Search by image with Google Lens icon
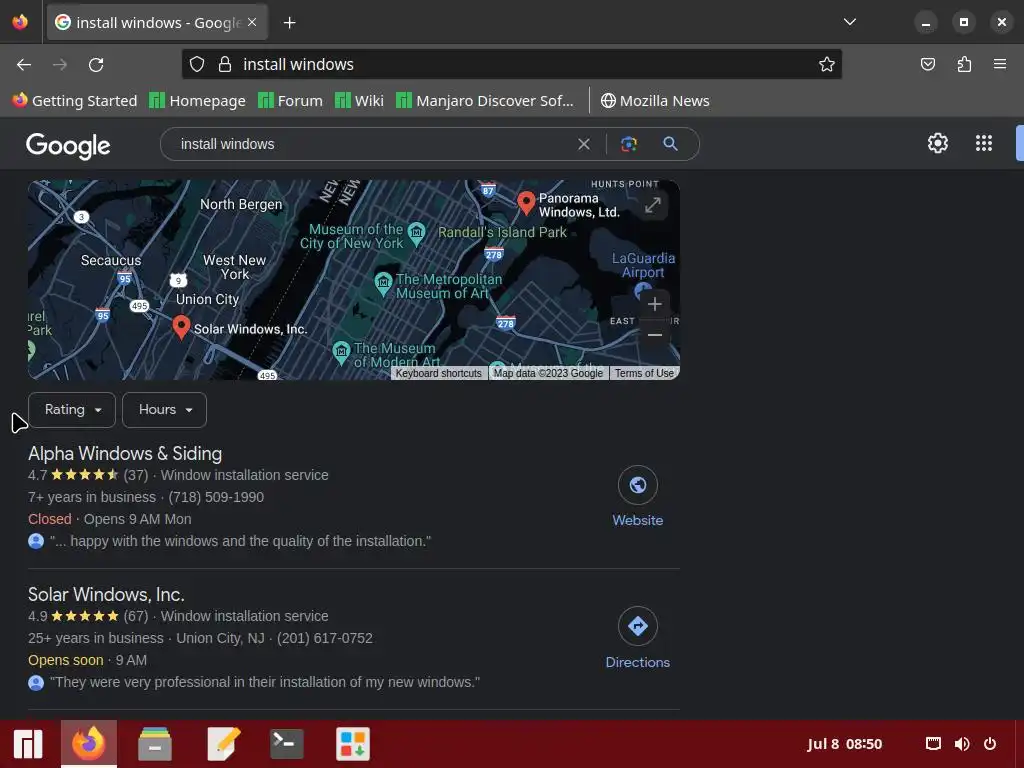The image size is (1024, 768). 629,144
